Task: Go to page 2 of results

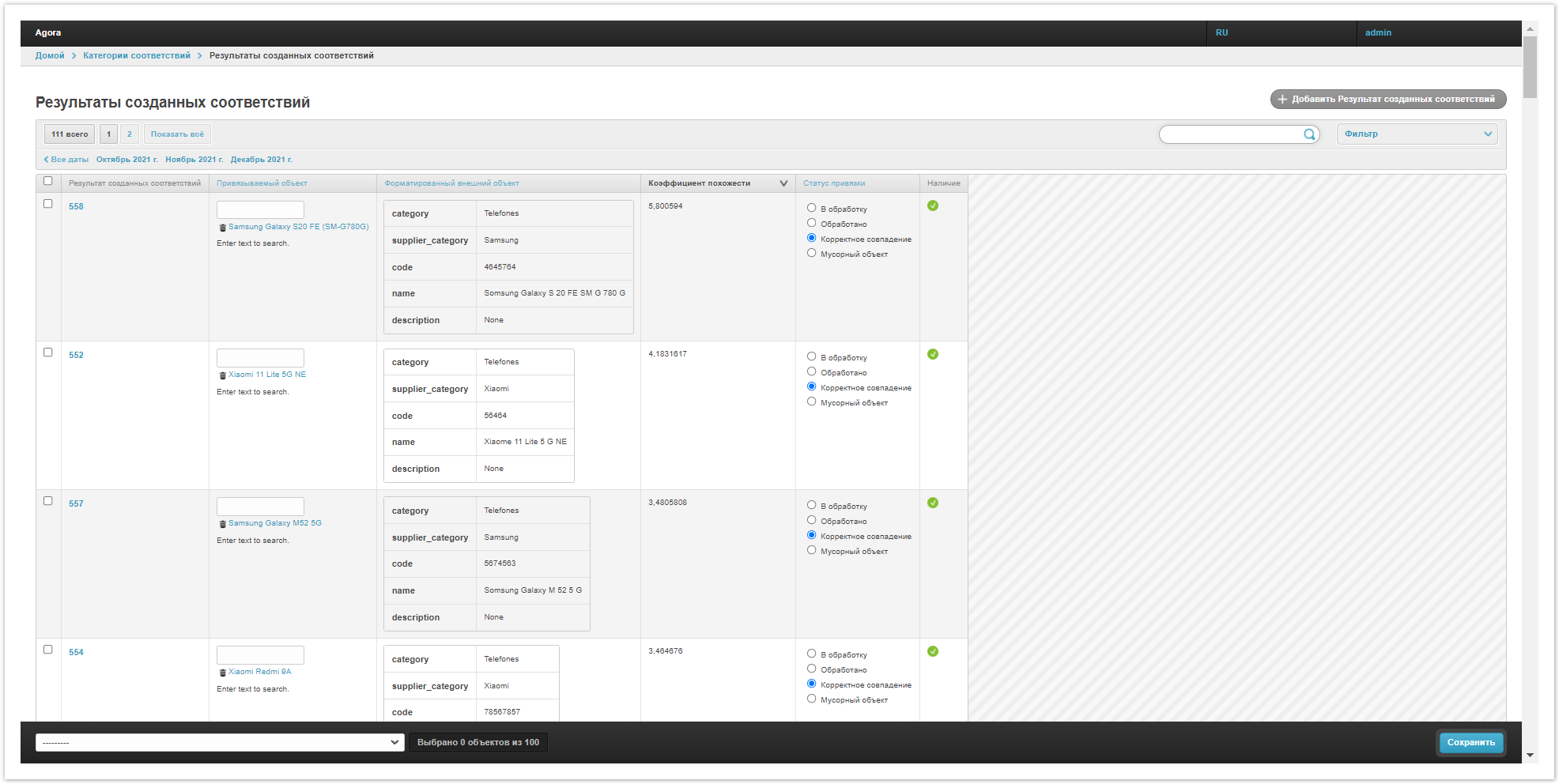Action: coord(130,134)
